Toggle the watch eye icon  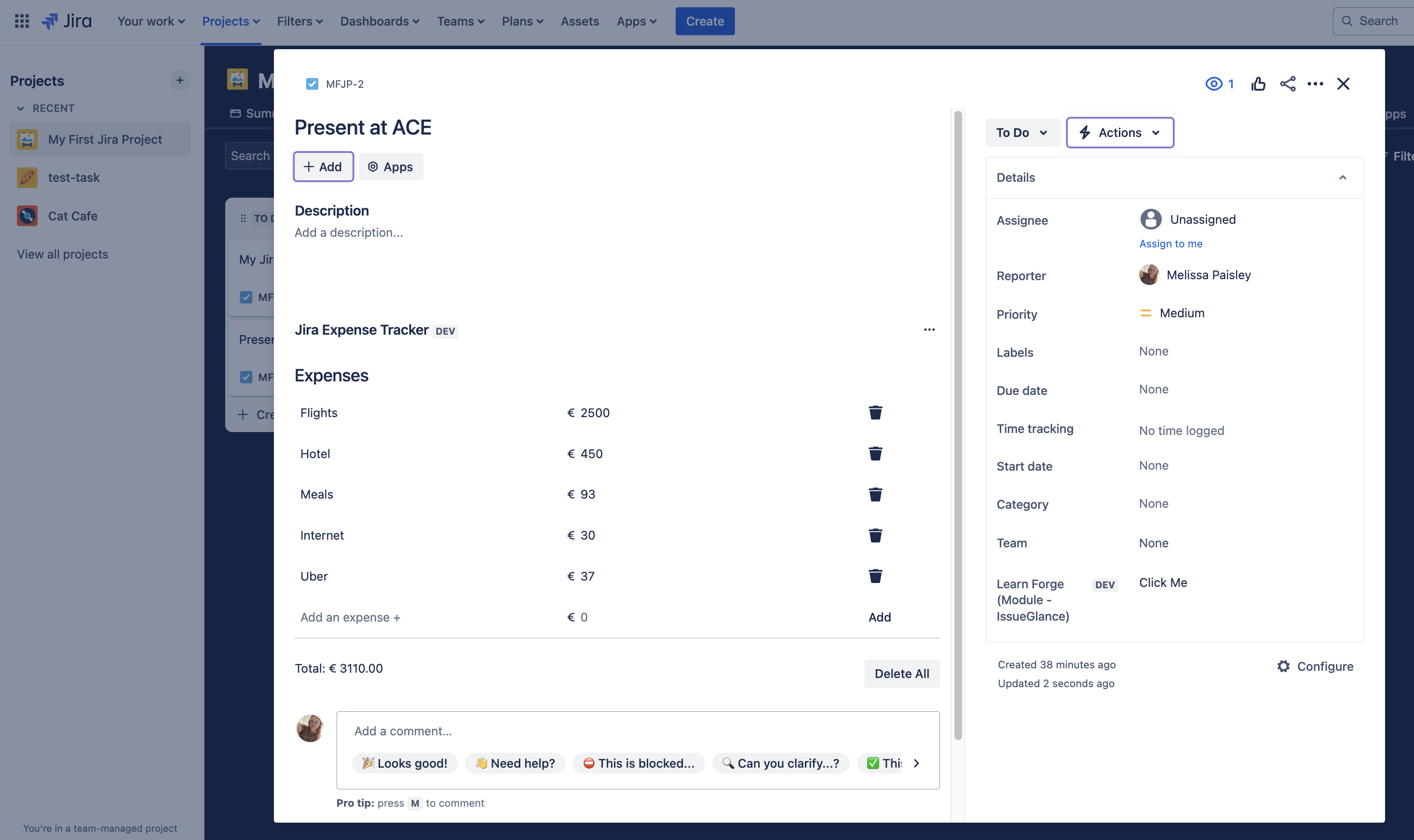point(1213,84)
